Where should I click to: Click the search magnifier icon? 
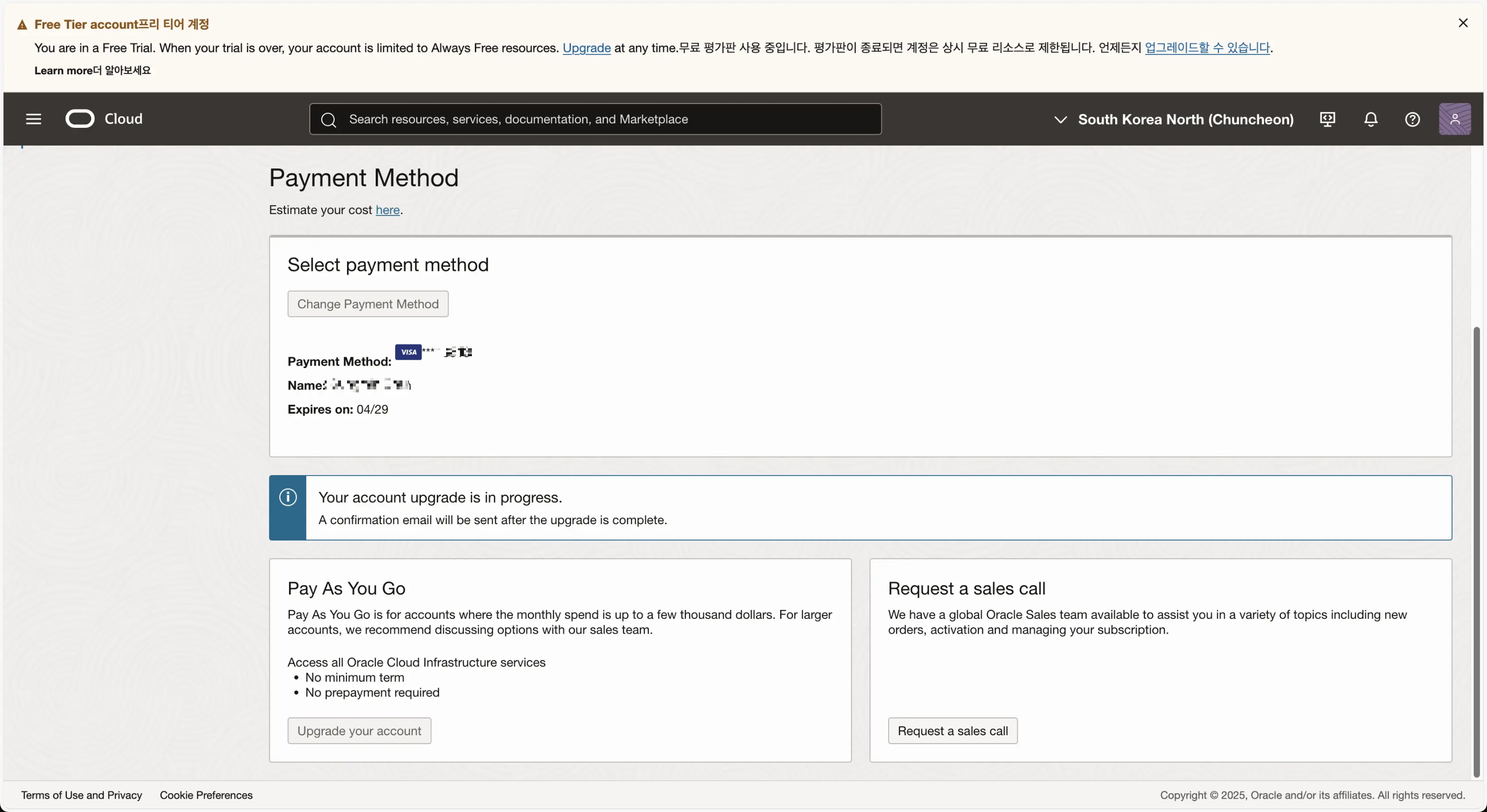[329, 119]
